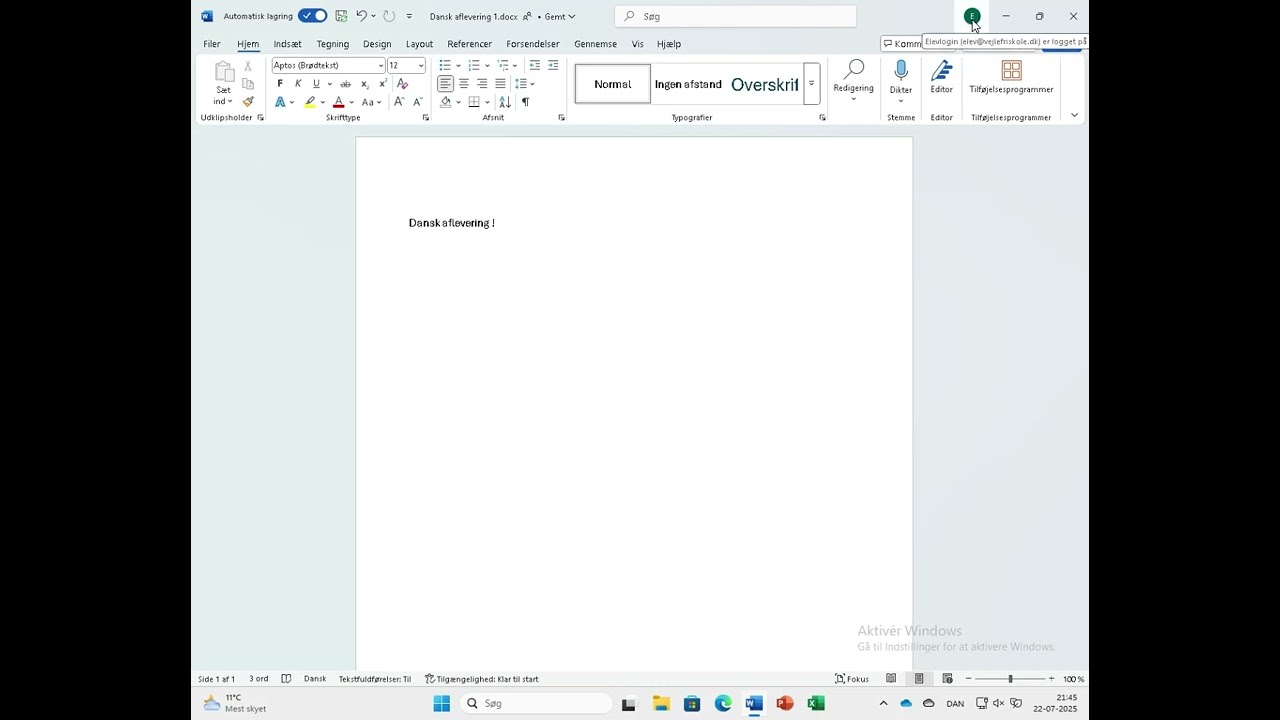
Task: Switch to the Referencer tab
Action: coord(469,44)
